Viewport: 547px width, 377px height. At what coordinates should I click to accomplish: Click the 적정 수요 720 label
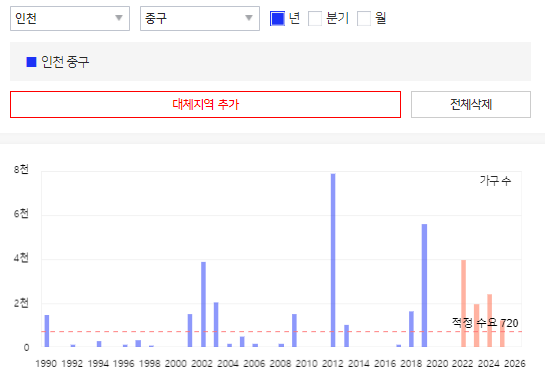tap(485, 323)
